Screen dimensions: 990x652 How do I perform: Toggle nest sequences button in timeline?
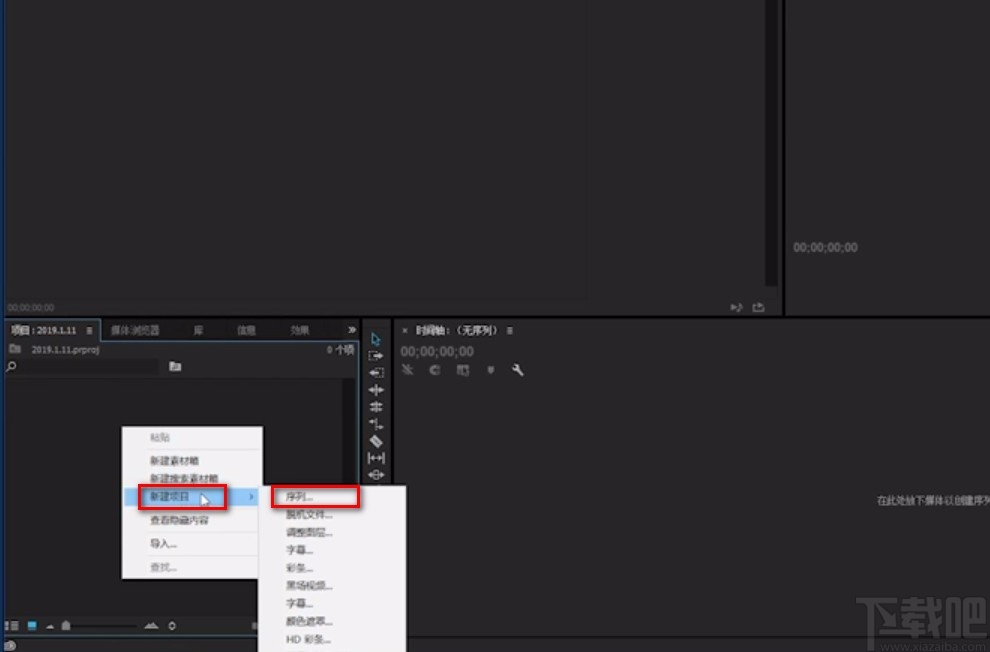point(407,370)
